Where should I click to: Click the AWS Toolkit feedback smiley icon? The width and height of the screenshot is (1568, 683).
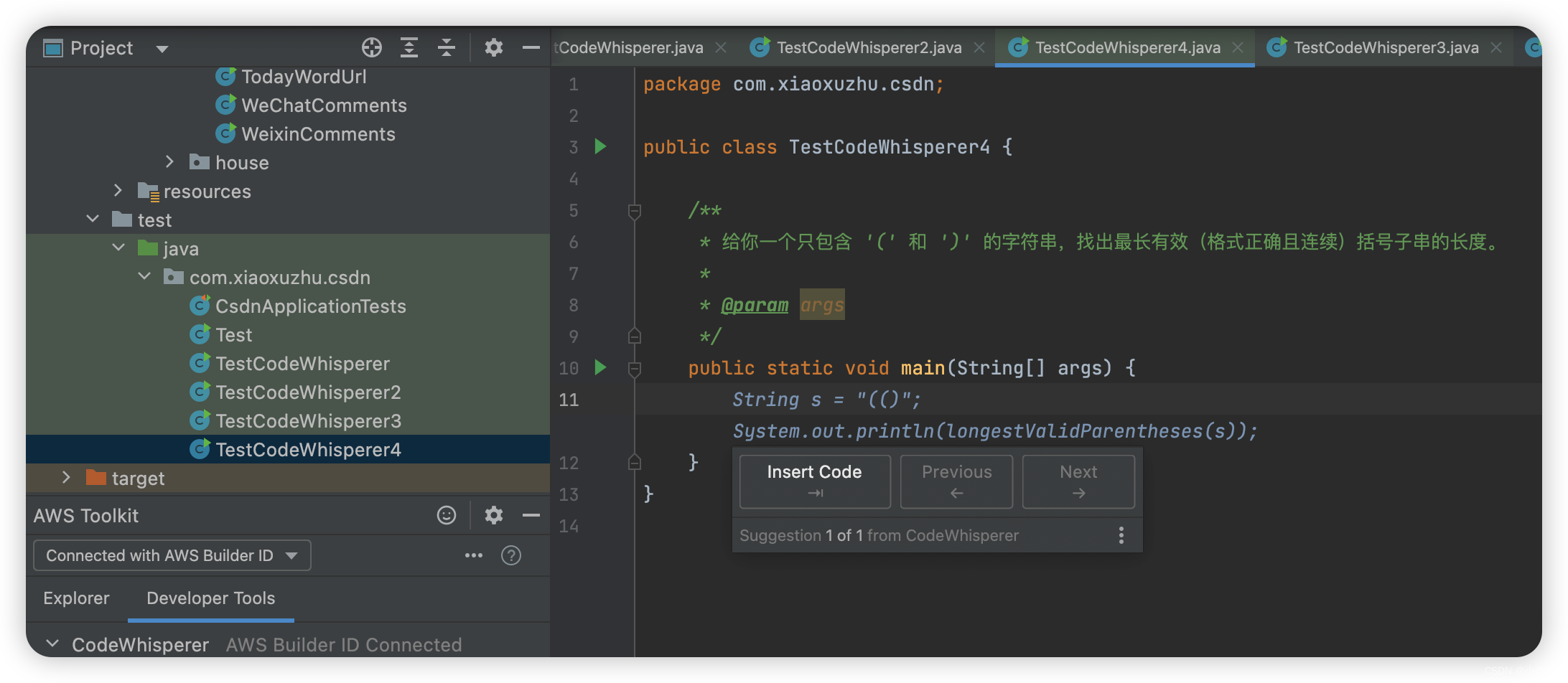point(447,515)
